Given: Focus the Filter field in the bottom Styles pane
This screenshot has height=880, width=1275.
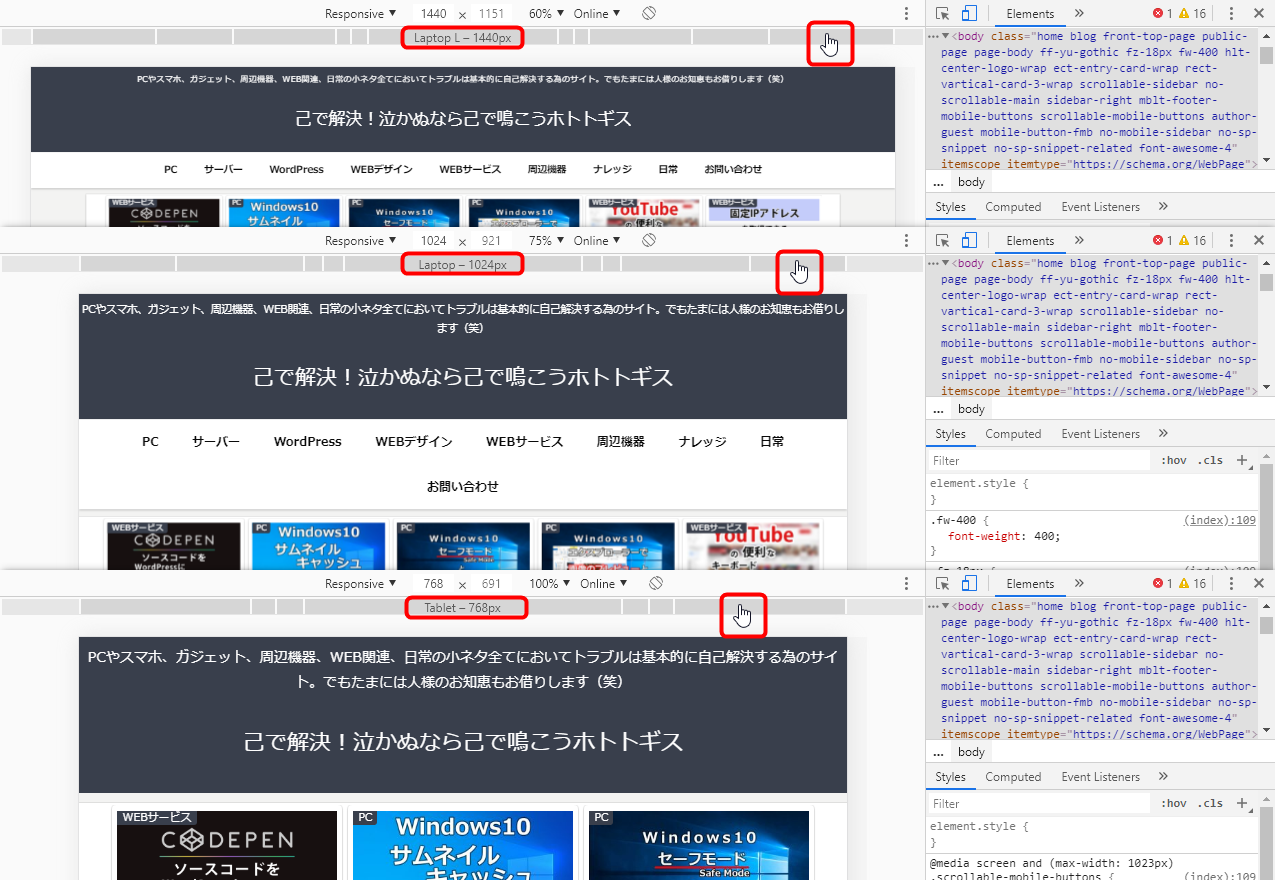Looking at the screenshot, I should coord(1040,804).
